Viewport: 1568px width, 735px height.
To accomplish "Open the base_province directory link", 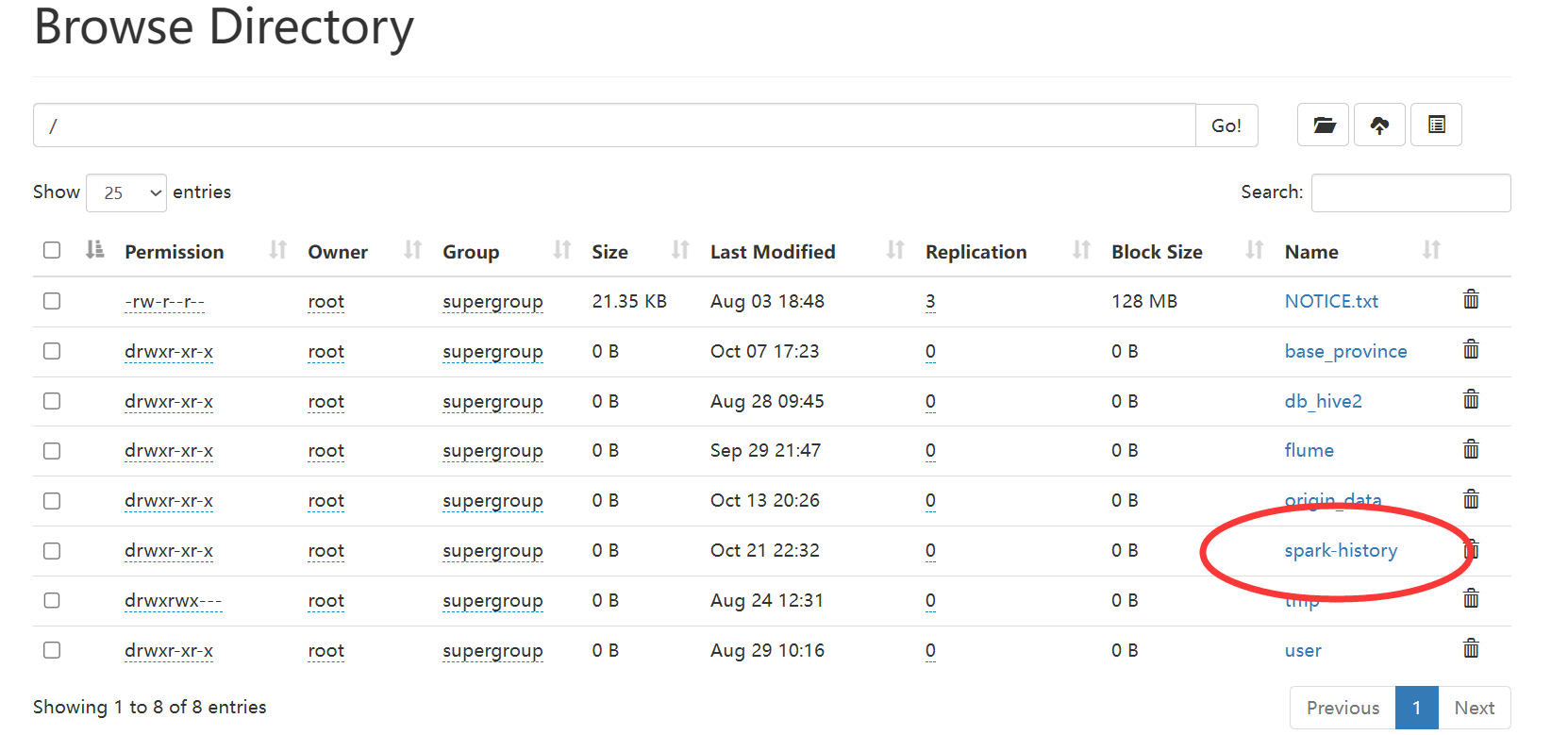I will pyautogui.click(x=1345, y=351).
